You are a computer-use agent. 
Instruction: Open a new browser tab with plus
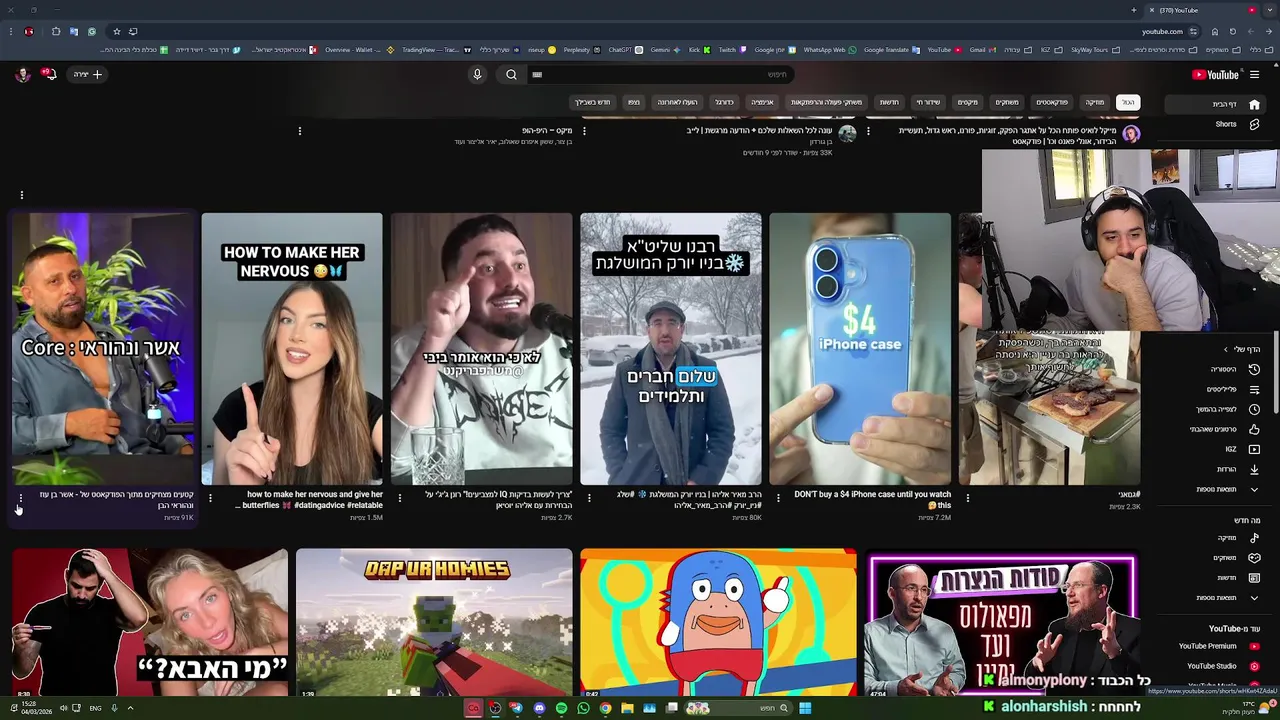tap(1133, 10)
